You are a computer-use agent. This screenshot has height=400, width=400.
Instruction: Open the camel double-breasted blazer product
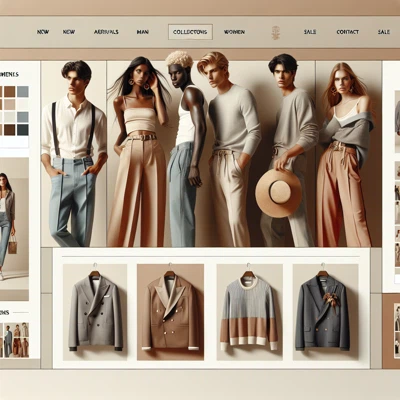170,312
